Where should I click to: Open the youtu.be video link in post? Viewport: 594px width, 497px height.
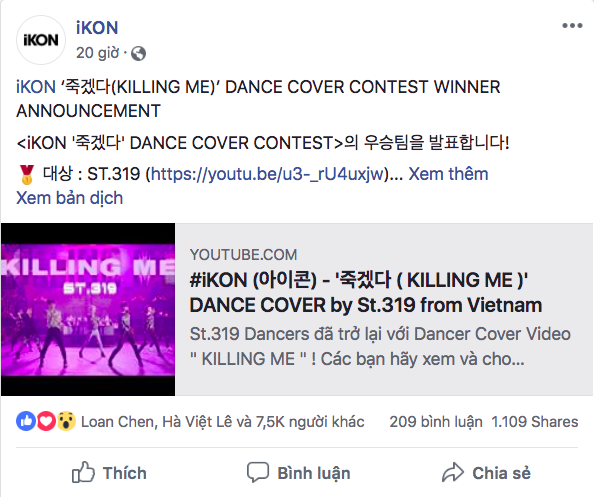(267, 174)
